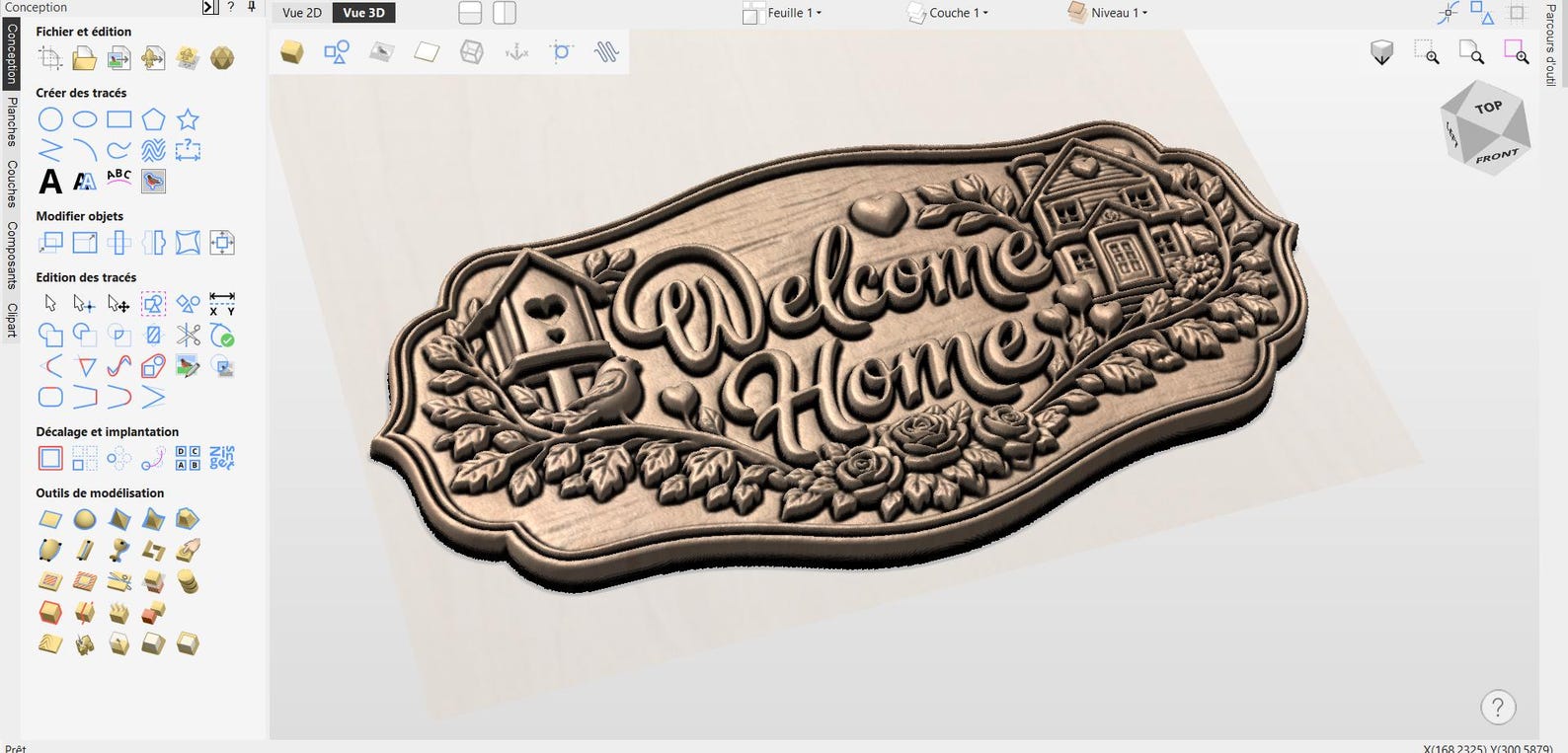Open the Parcours d'outil panel tab
The image size is (1568, 753).
point(1550,44)
